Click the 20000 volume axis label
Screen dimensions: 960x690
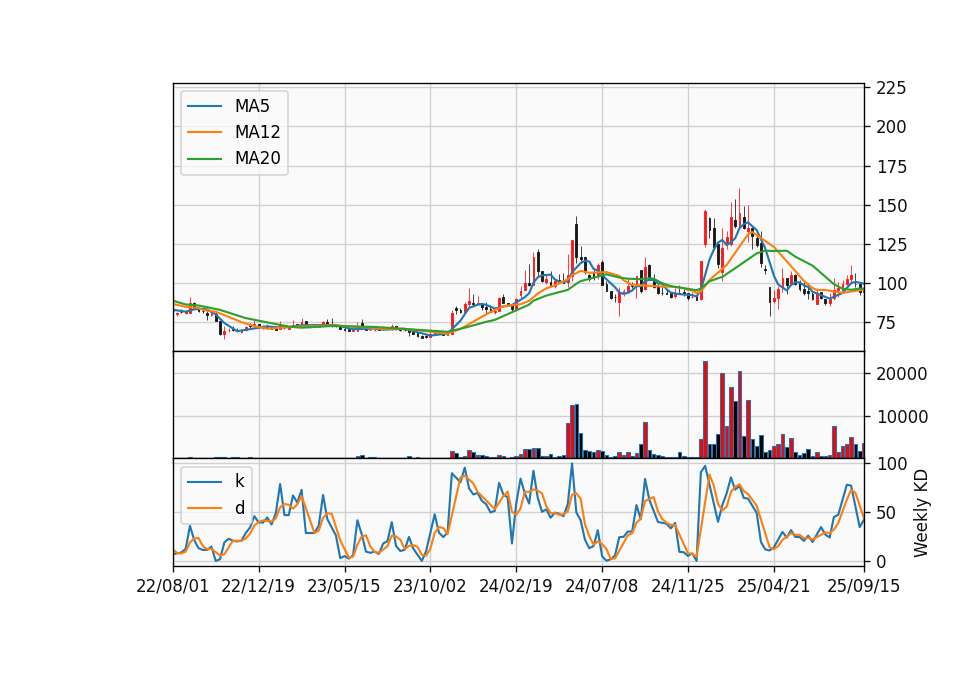[902, 373]
